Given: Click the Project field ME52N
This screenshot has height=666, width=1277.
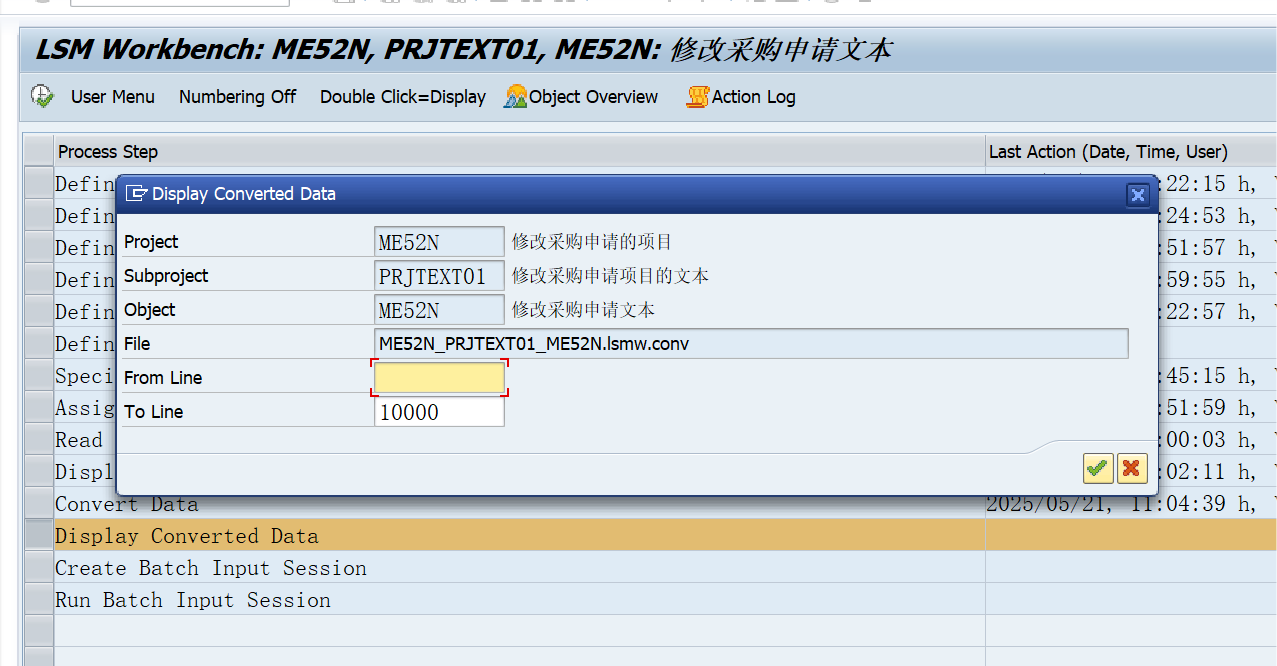Looking at the screenshot, I should click(x=439, y=241).
